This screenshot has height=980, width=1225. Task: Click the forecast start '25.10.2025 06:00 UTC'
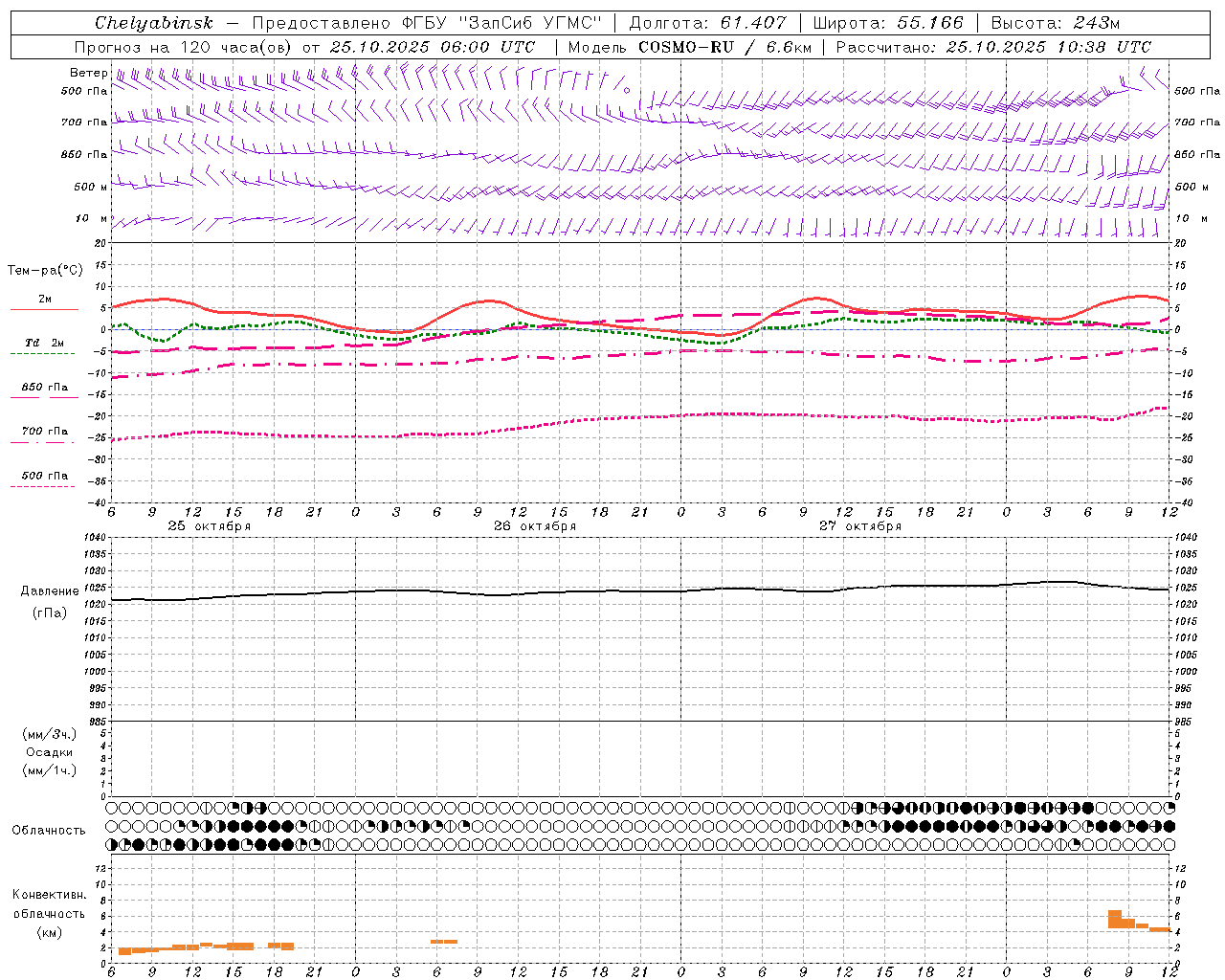433,47
